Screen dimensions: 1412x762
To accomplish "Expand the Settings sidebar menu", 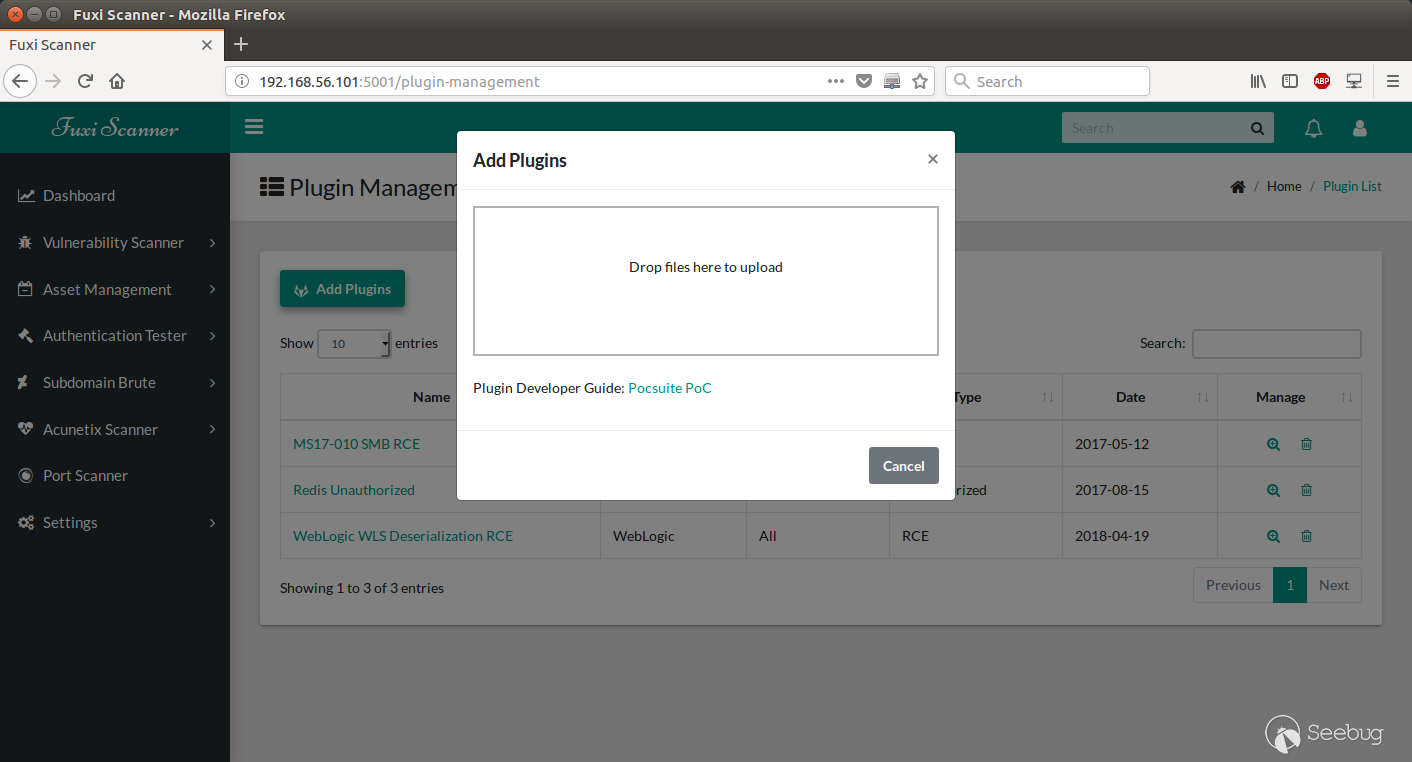I will coord(115,522).
